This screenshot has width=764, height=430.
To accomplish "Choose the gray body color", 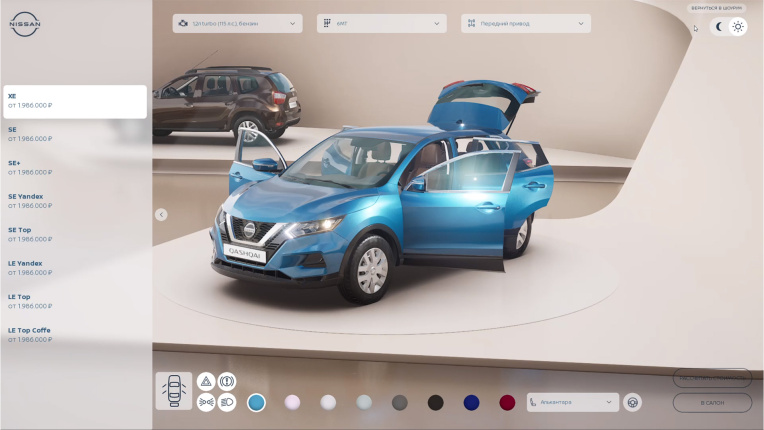I will (400, 403).
